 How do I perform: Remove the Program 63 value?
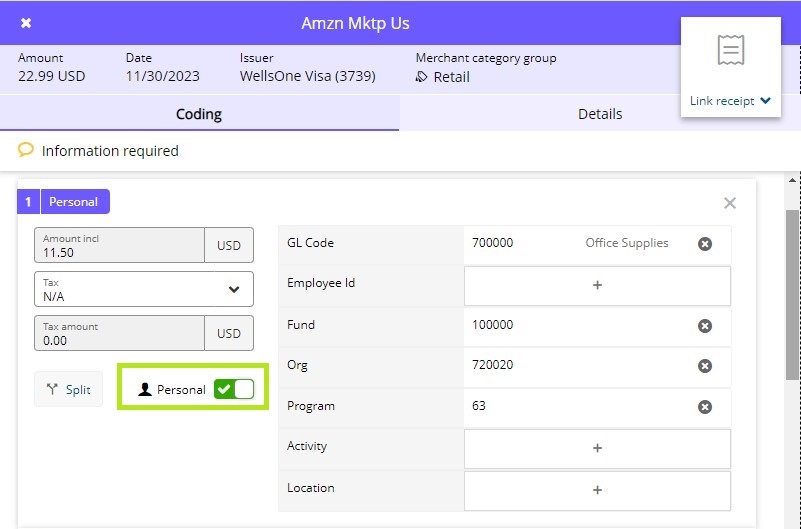[704, 407]
